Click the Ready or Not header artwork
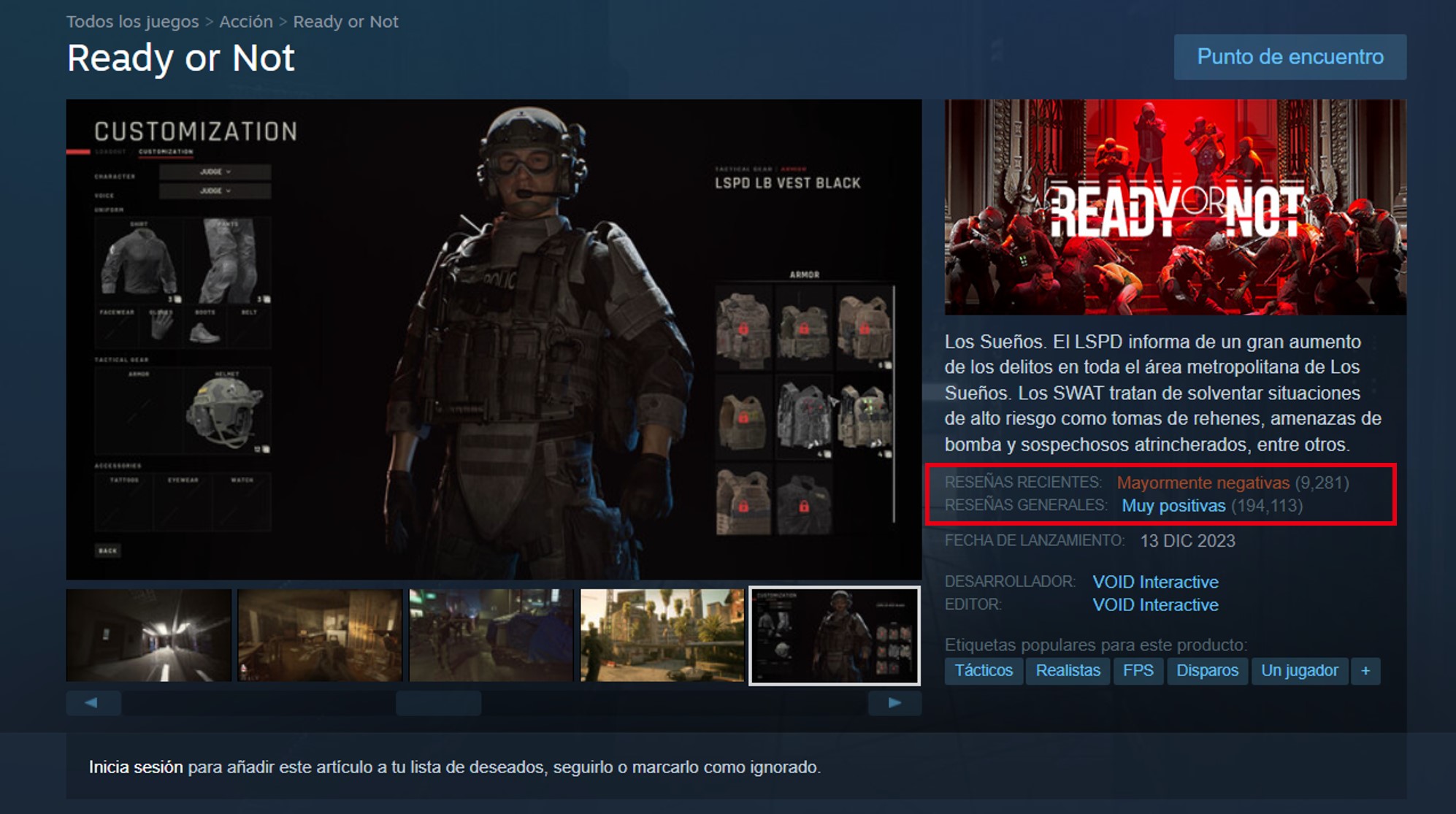The width and height of the screenshot is (1456, 814). (1176, 207)
